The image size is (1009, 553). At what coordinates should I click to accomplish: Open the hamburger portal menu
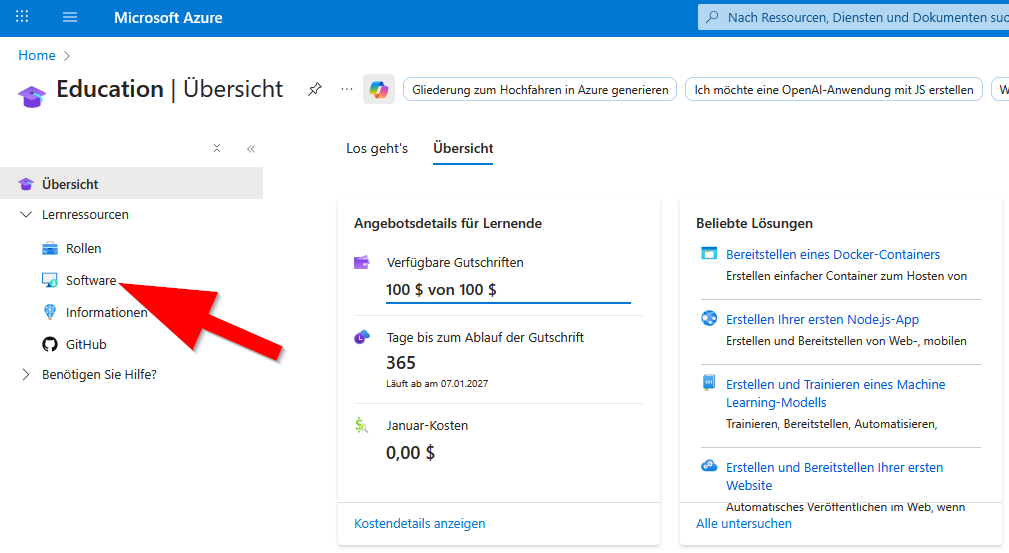[x=70, y=17]
